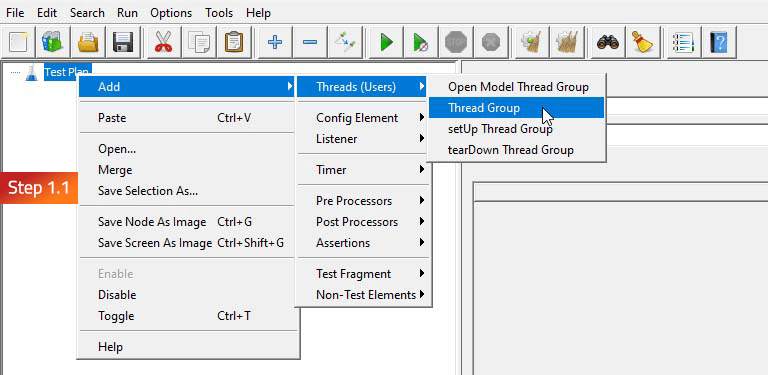The image size is (768, 375).
Task: Click the broom Reset Search icon
Action: [642, 43]
